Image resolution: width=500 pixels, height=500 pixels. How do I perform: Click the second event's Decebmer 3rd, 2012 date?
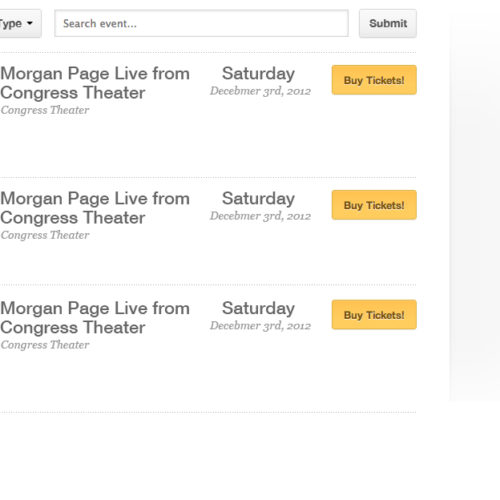click(260, 216)
